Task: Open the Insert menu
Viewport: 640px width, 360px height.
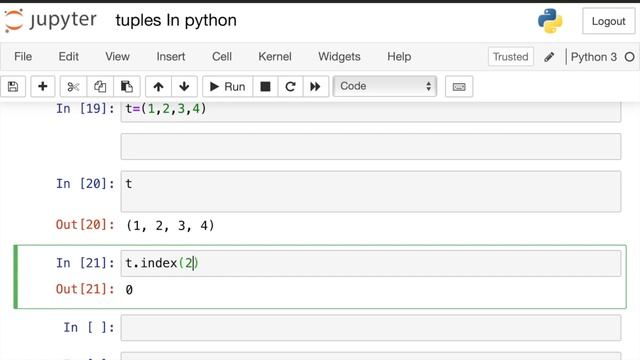Action: pos(171,56)
